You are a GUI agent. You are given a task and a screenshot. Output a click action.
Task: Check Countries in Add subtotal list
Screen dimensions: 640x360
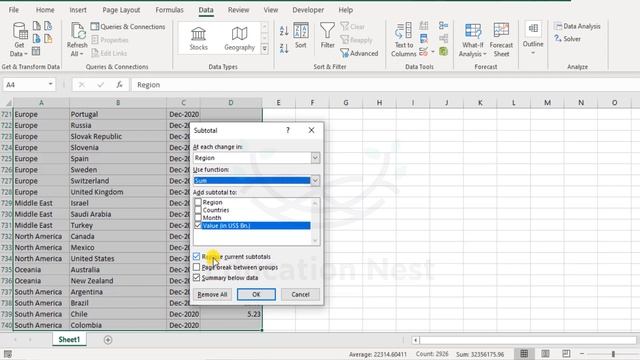tap(198, 210)
